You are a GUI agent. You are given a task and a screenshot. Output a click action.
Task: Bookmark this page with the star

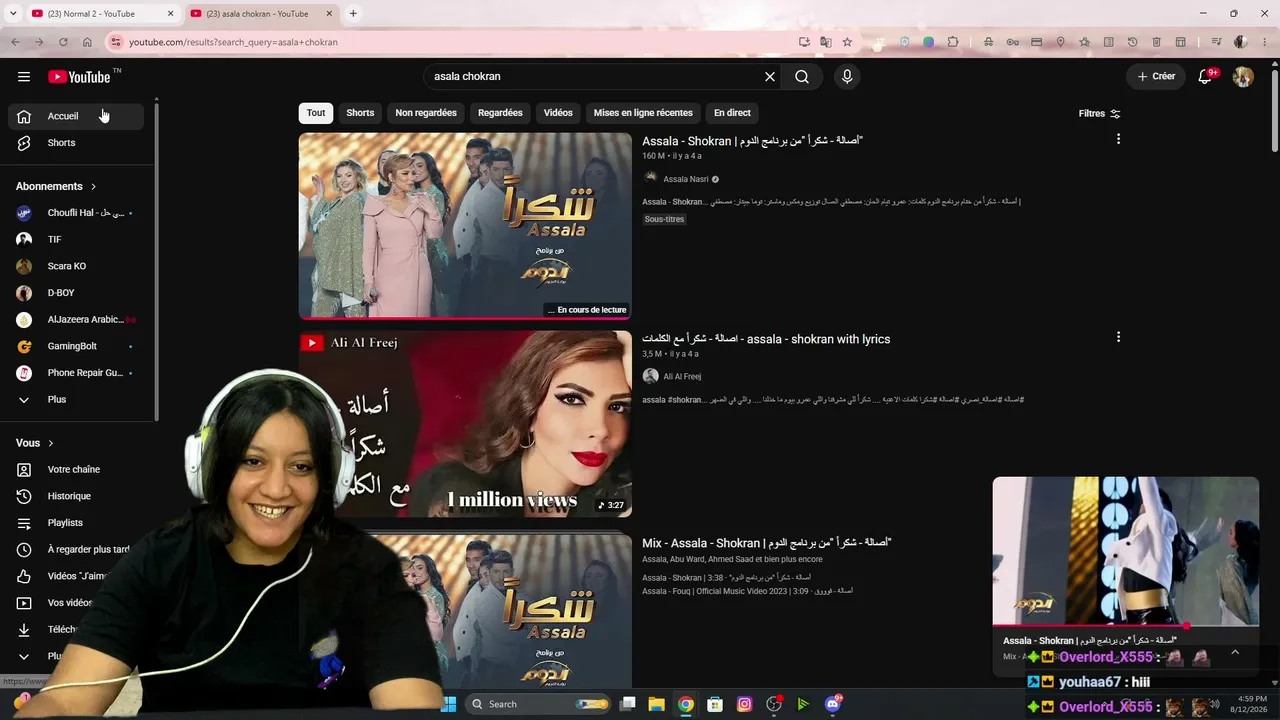click(847, 42)
